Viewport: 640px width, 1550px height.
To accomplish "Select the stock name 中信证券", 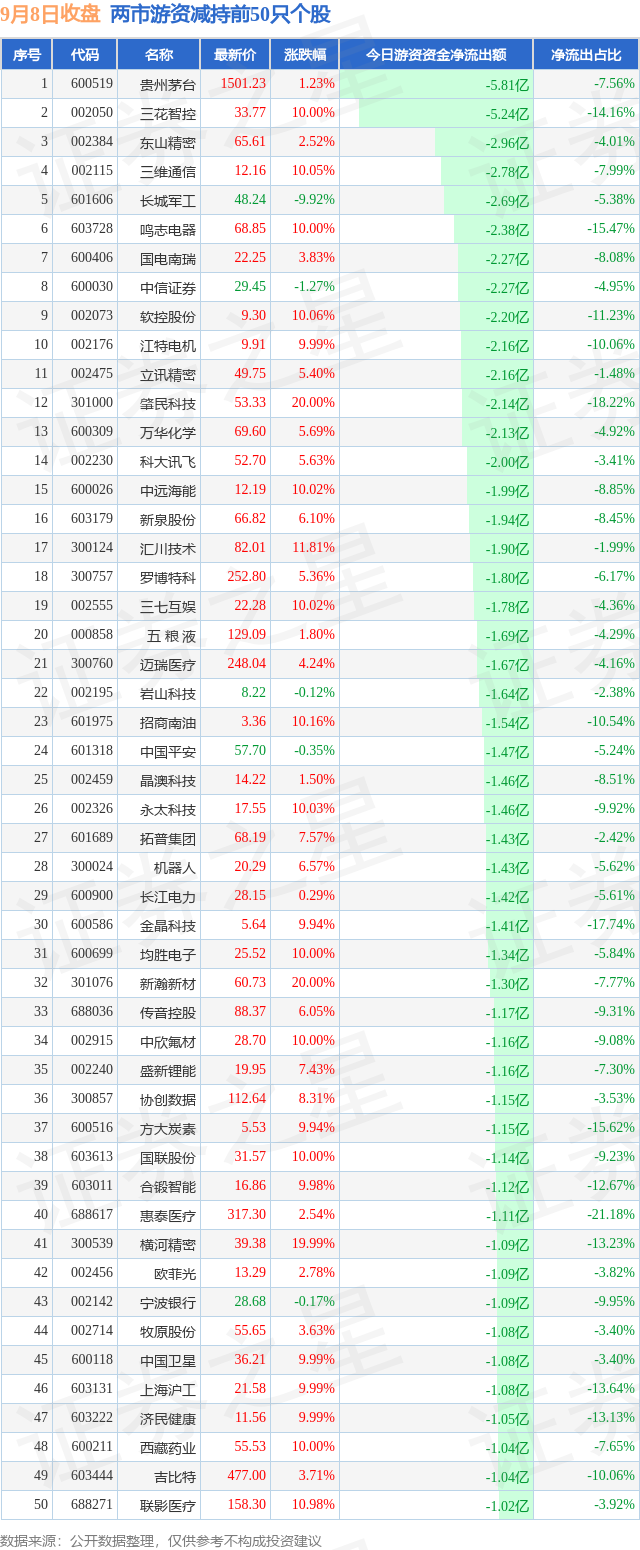I will click(168, 288).
